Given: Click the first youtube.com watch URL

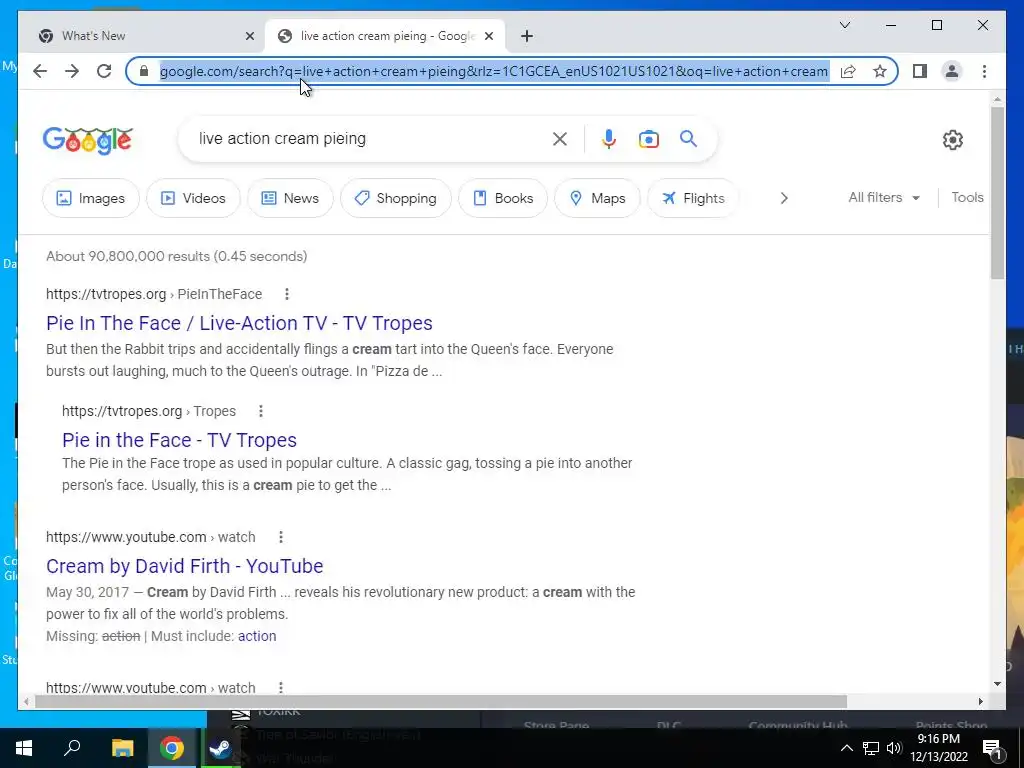Looking at the screenshot, I should click(150, 537).
